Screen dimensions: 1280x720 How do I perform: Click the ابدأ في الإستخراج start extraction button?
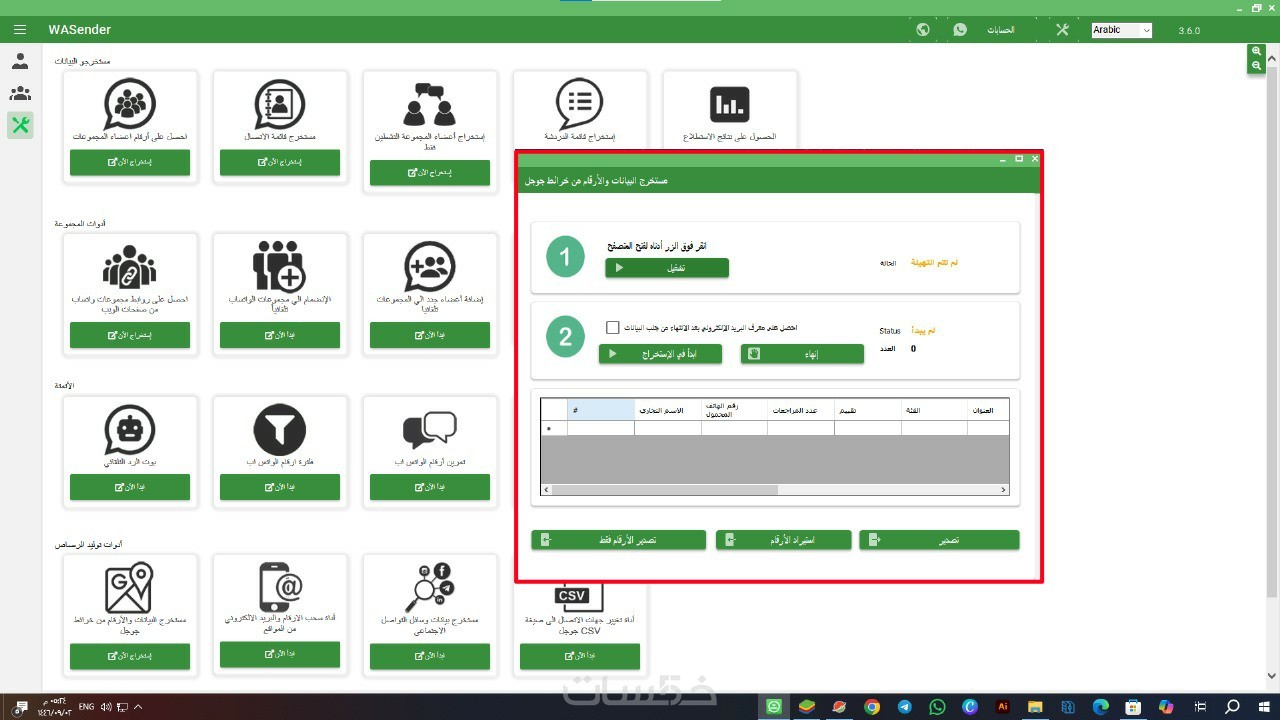click(660, 354)
